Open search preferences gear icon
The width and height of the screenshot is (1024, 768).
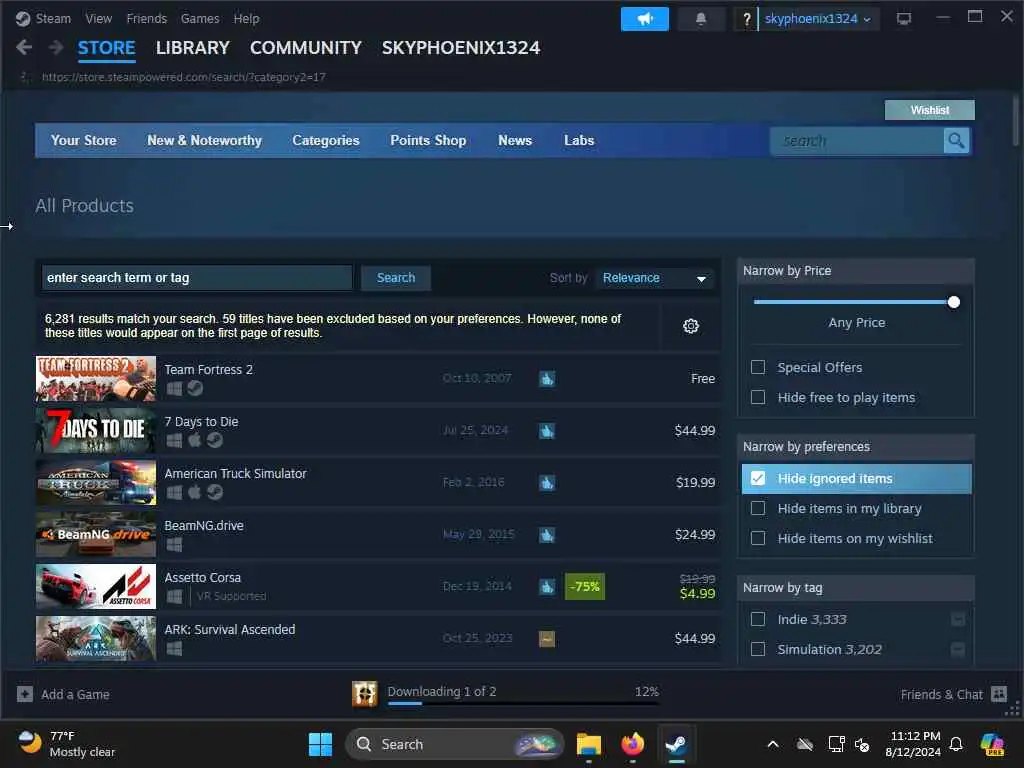(691, 326)
